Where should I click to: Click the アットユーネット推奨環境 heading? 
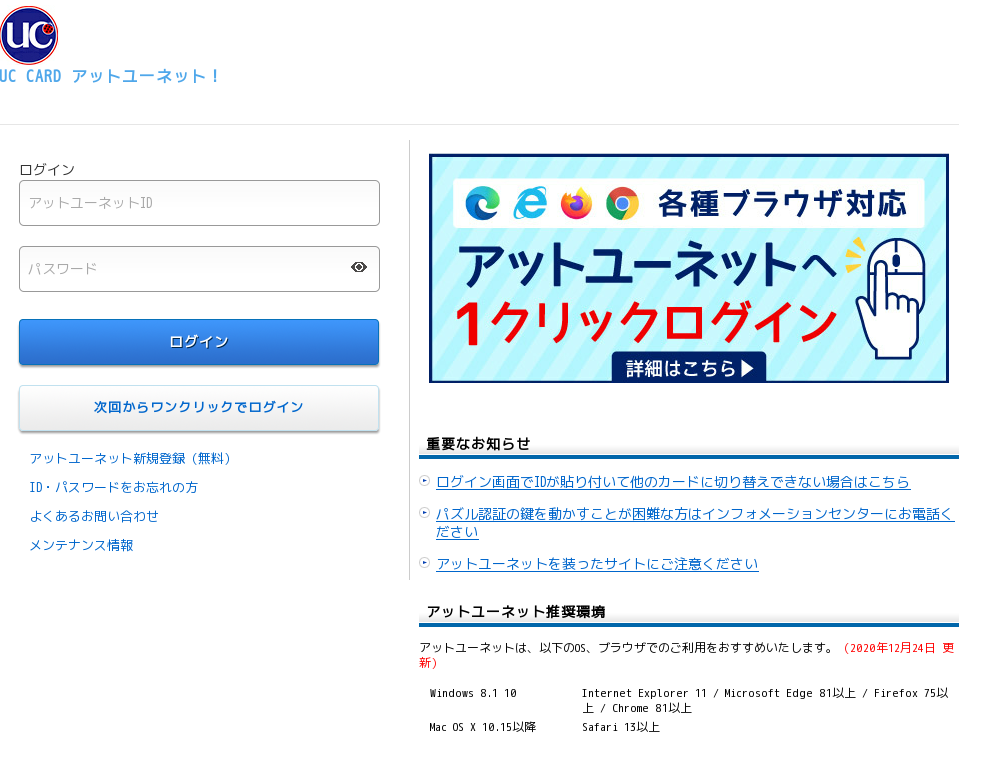pyautogui.click(x=516, y=612)
